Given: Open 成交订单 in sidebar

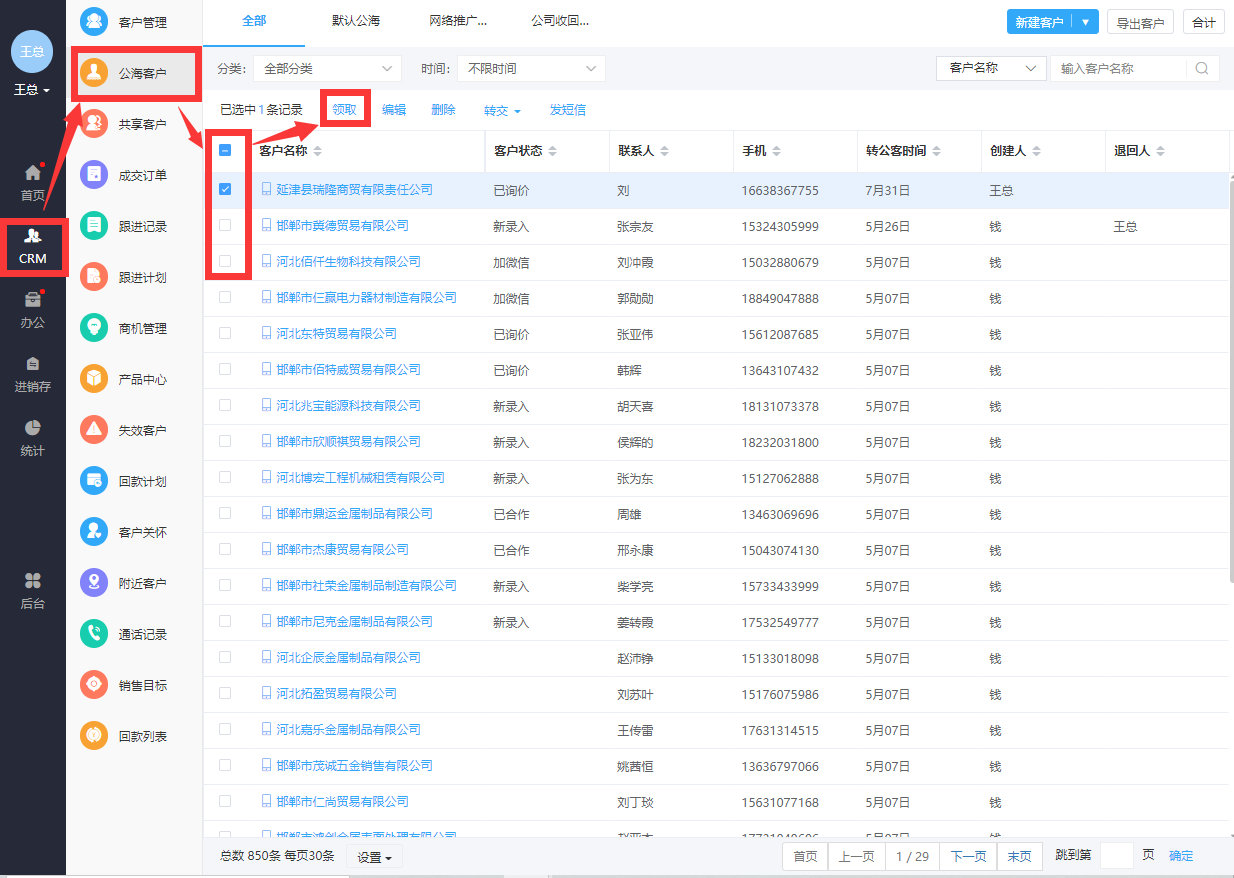Looking at the screenshot, I should (x=134, y=175).
